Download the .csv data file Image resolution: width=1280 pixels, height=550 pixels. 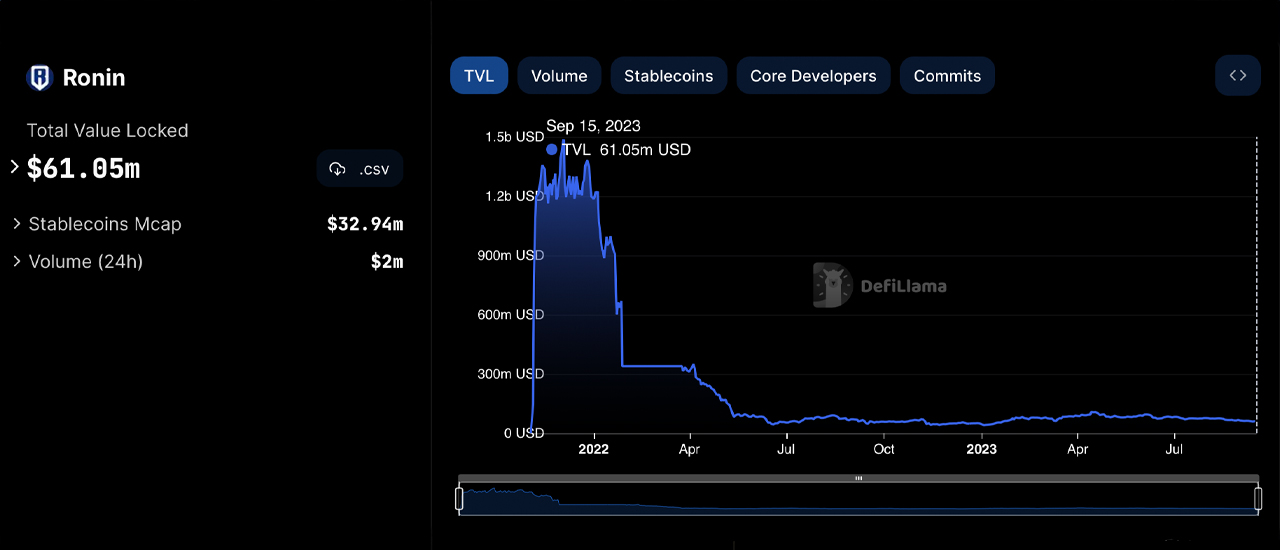360,169
